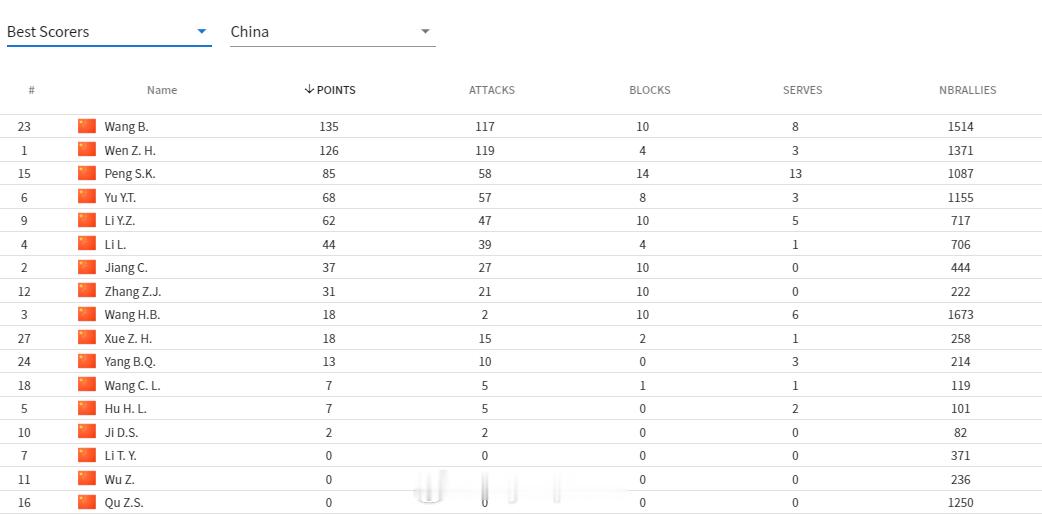Sort table by SERVES column header

click(x=802, y=90)
